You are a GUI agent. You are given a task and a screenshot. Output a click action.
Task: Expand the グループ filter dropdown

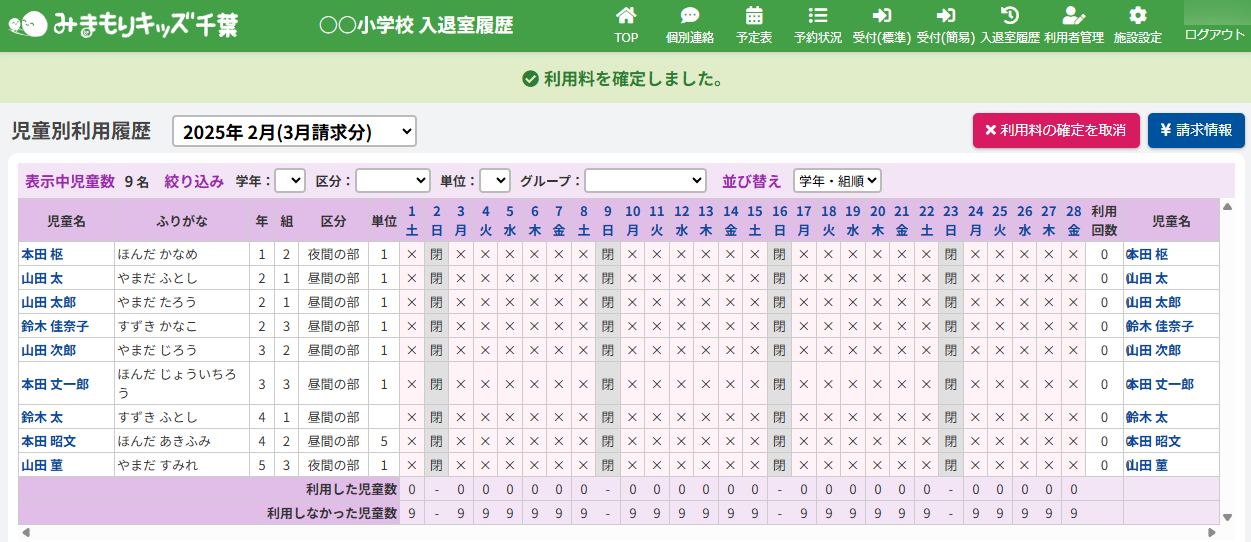coord(645,181)
